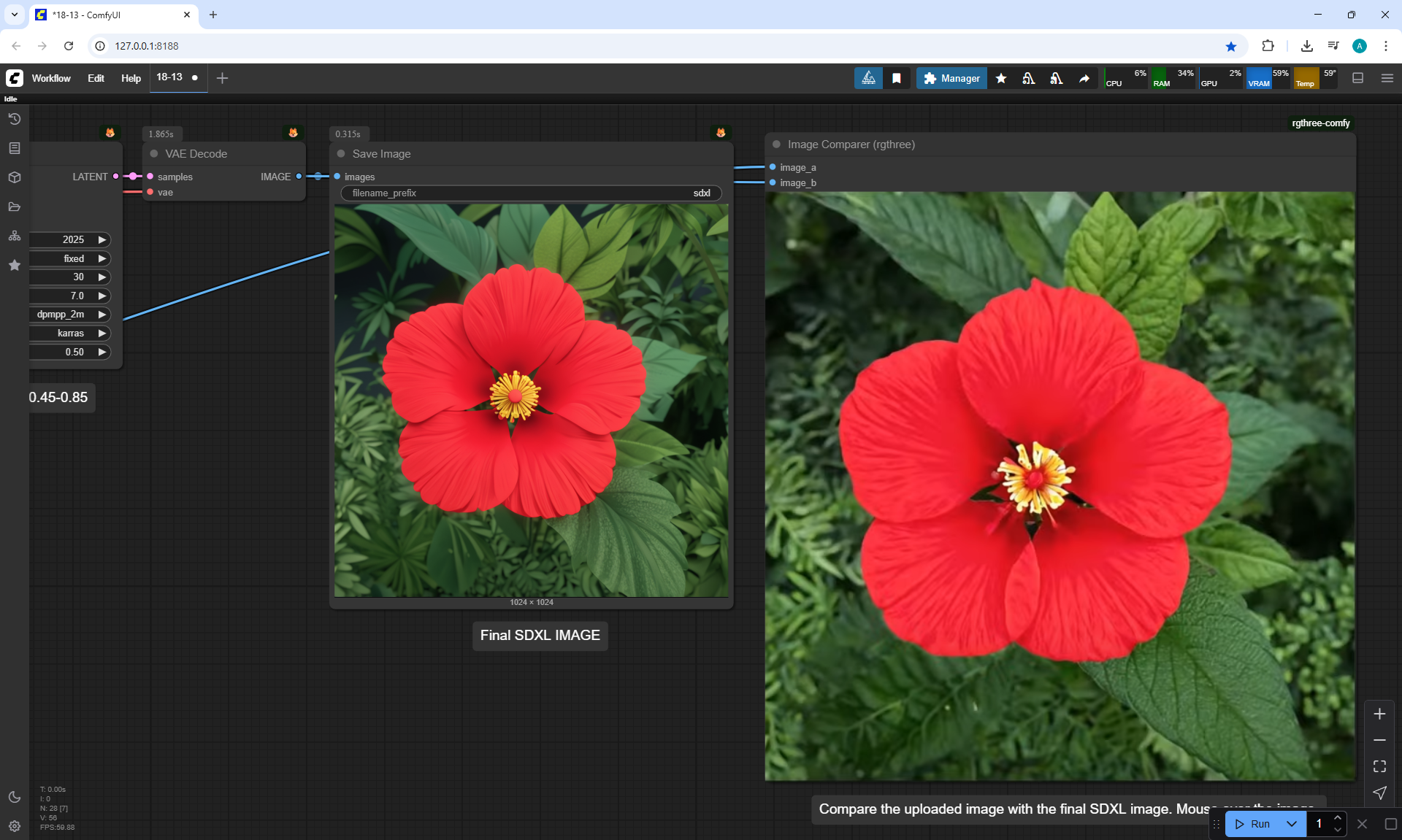The height and width of the screenshot is (840, 1402).
Task: Open the model library tree icon
Action: (14, 236)
